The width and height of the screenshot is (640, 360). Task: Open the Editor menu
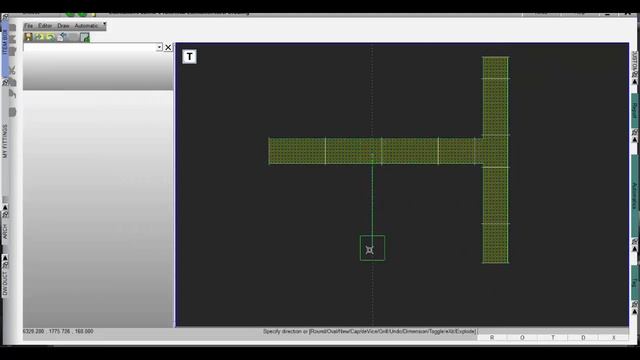click(45, 26)
